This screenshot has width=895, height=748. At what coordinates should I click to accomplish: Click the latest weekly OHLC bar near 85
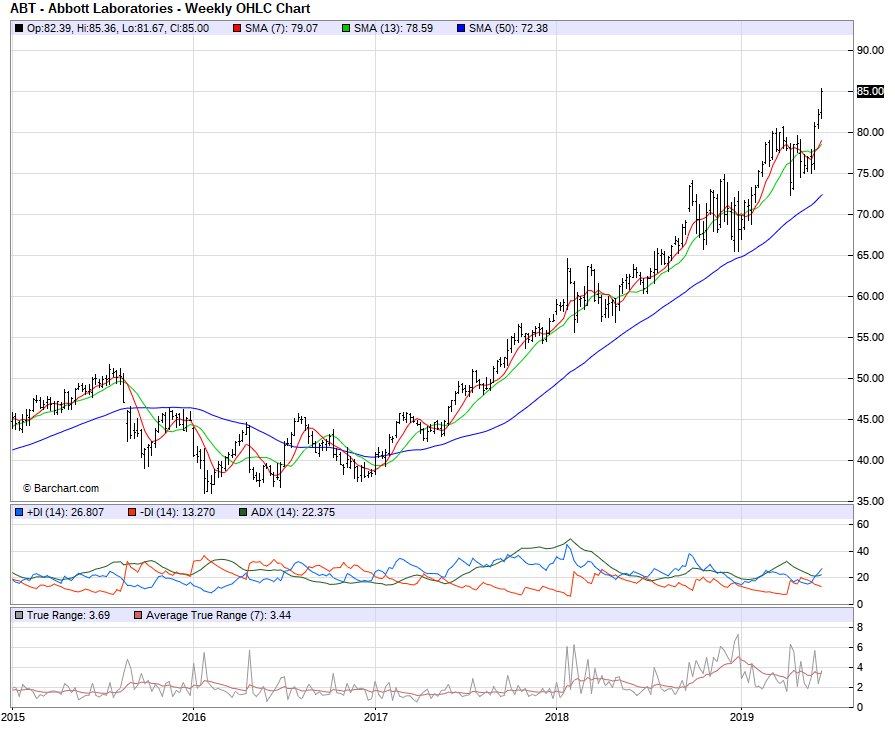point(821,103)
